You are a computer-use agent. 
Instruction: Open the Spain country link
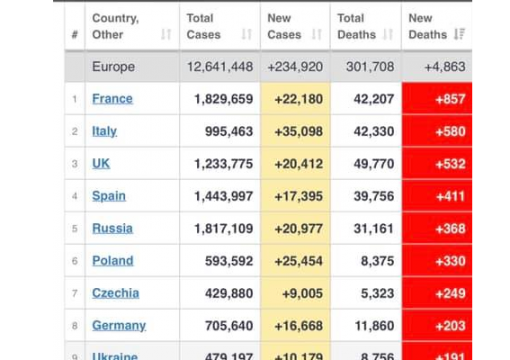pos(109,196)
